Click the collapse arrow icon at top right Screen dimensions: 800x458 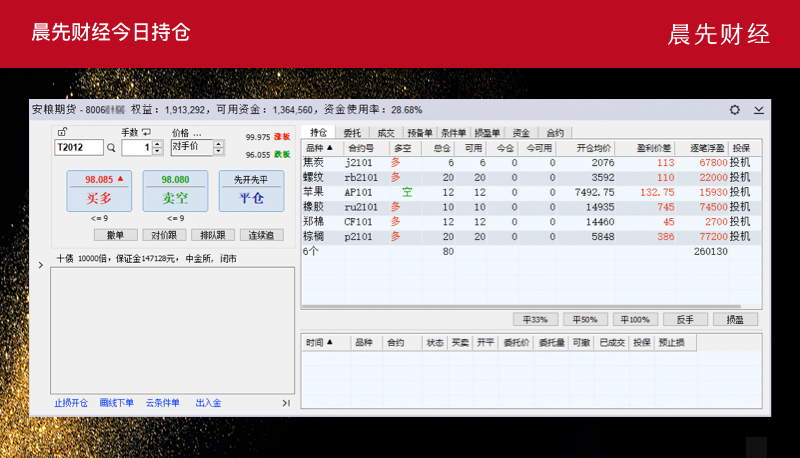point(758,110)
